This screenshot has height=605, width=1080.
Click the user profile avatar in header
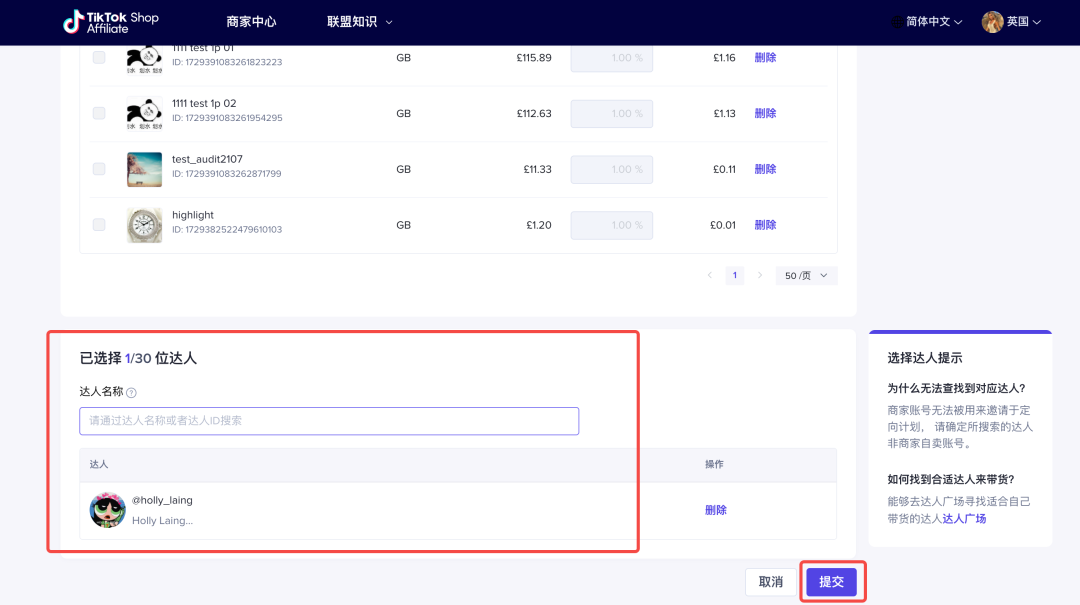coord(992,22)
